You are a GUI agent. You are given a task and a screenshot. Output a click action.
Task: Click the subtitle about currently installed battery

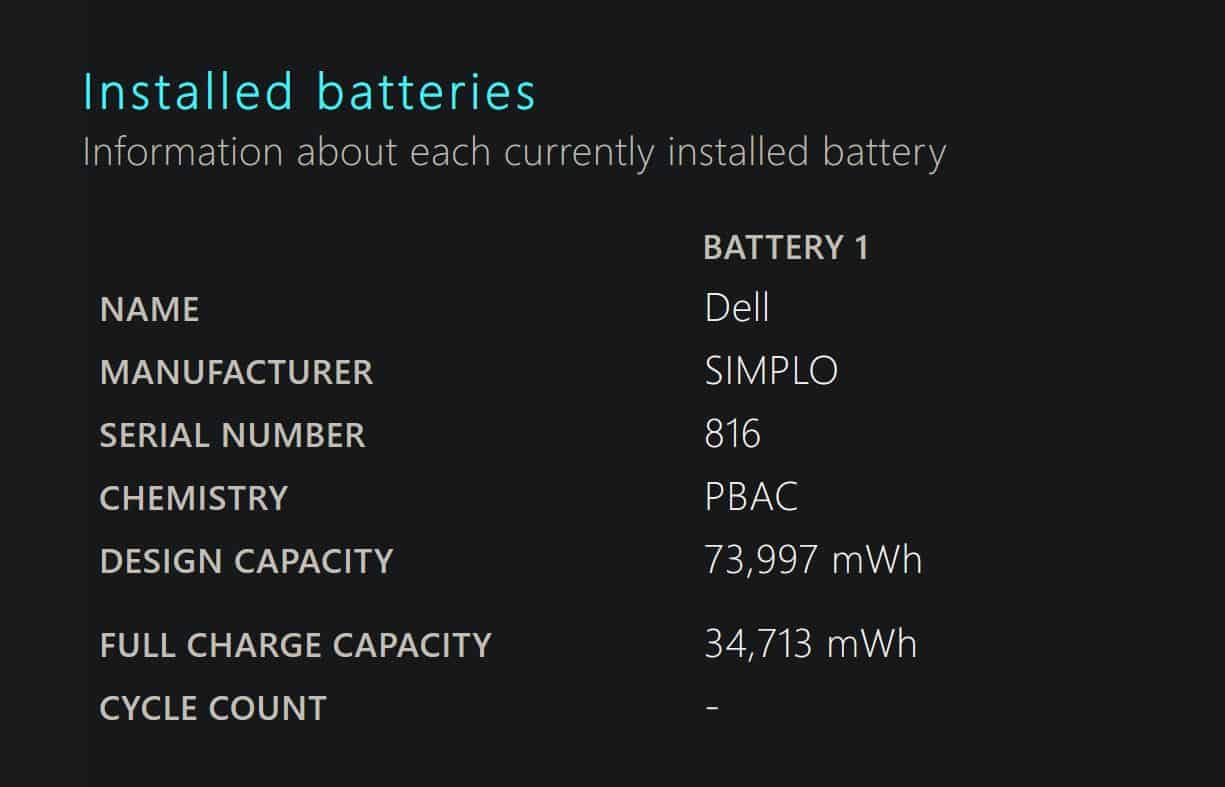[x=514, y=153]
